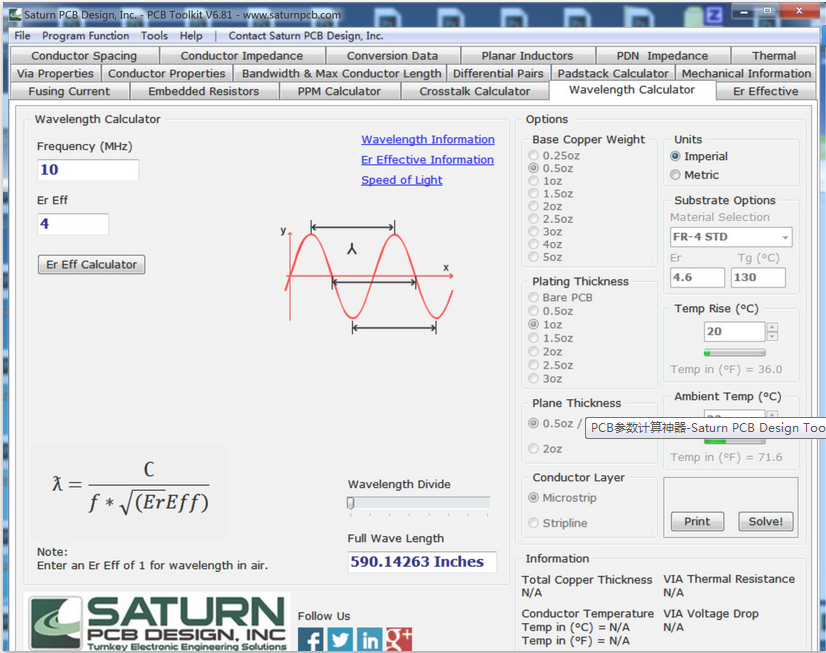The width and height of the screenshot is (826, 653).
Task: Decrease Temp Rise with down arrow
Action: [x=772, y=336]
